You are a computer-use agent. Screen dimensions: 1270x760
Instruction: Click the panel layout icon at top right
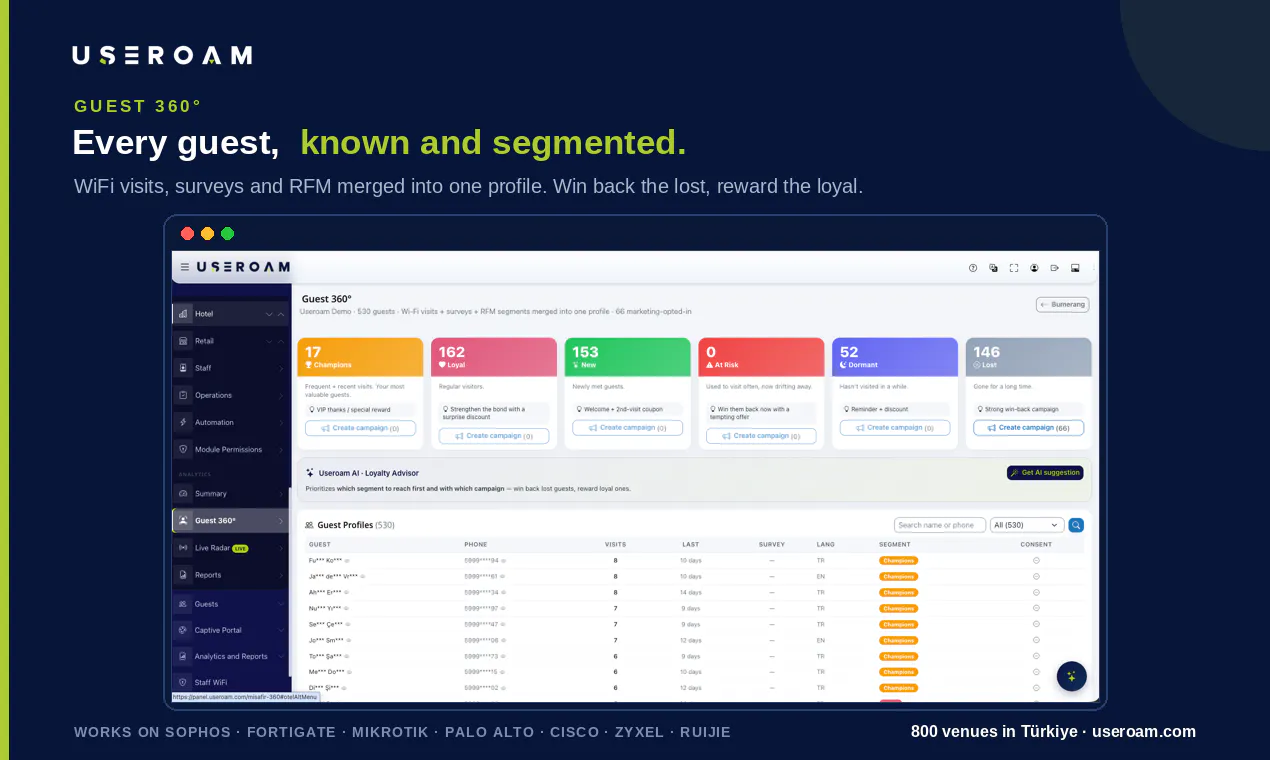point(1075,268)
